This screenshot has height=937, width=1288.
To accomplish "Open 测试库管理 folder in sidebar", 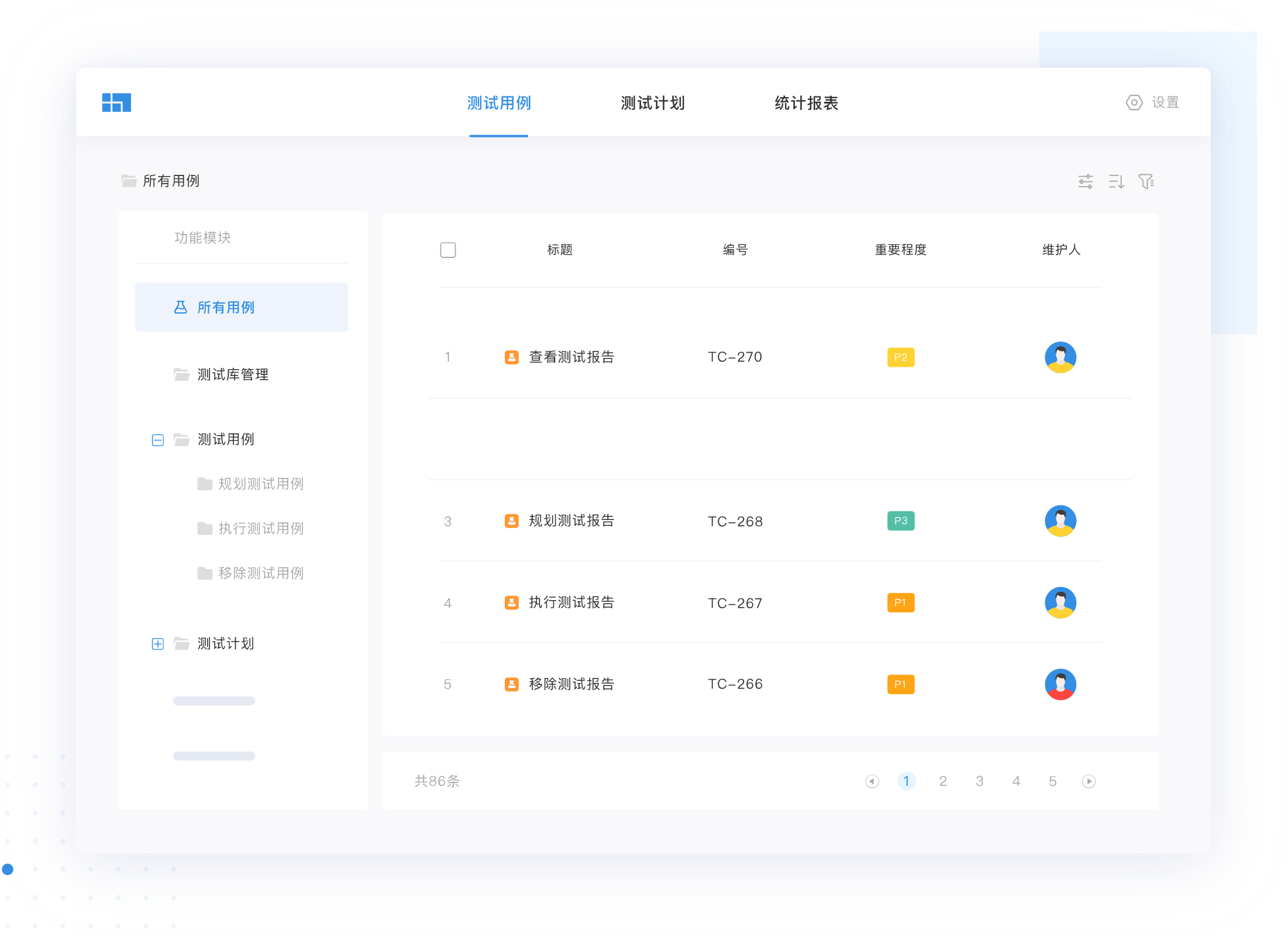I will (x=233, y=374).
